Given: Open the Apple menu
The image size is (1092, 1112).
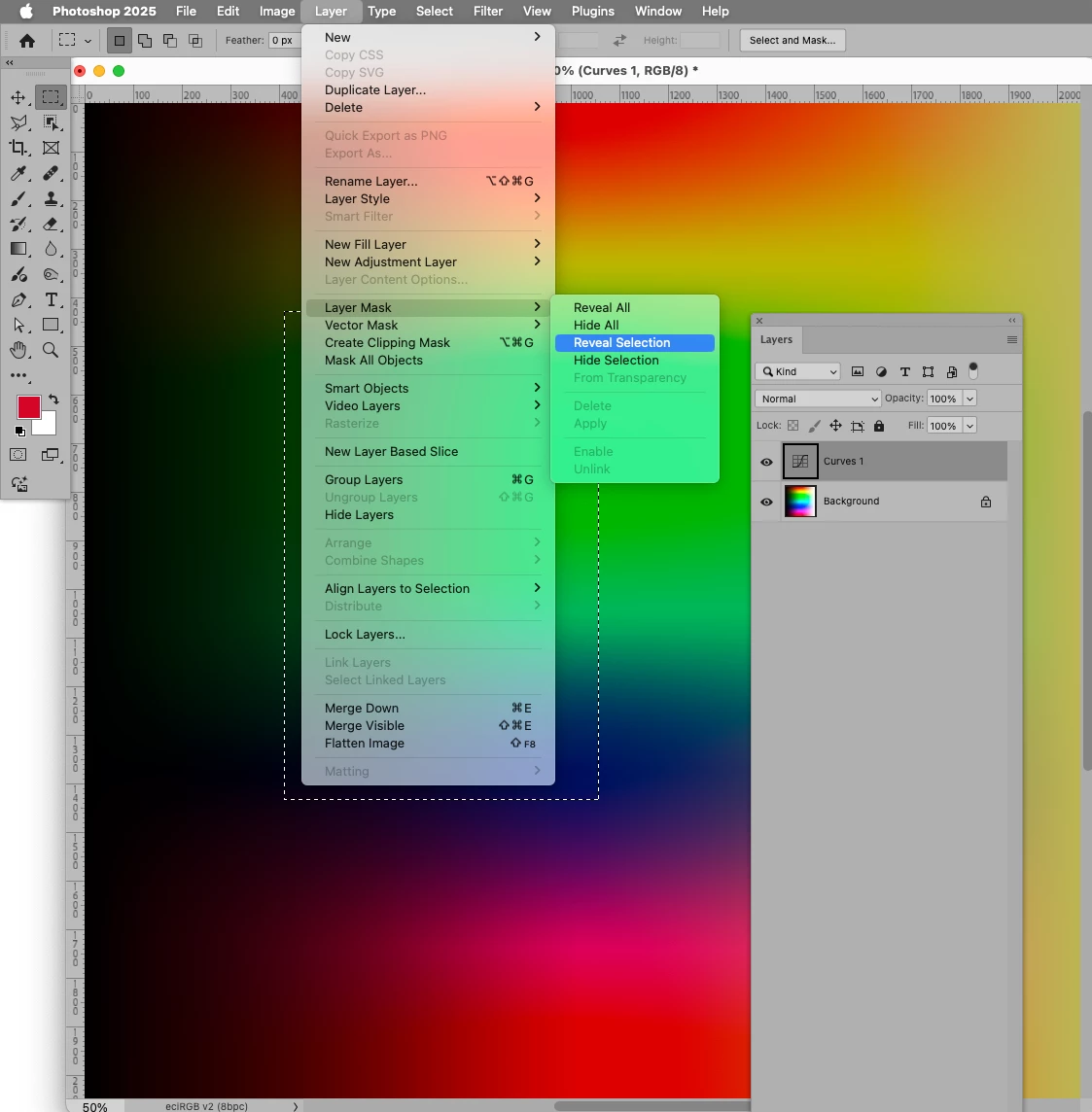Looking at the screenshot, I should coord(26,12).
